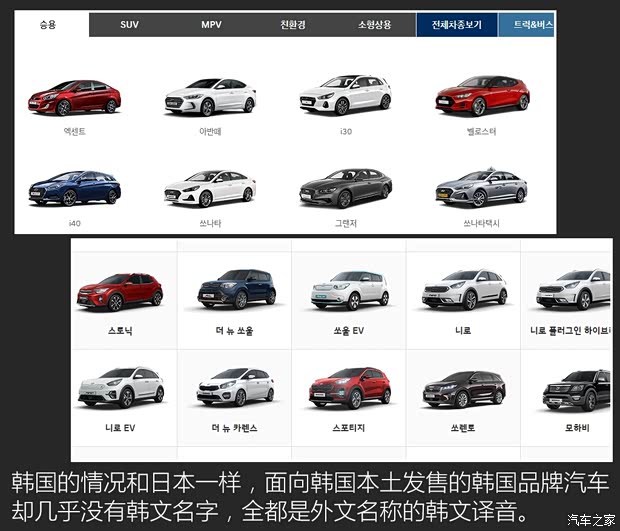Click the red 엑센트 car image
This screenshot has width=620, height=531.
pyautogui.click(x=74, y=98)
